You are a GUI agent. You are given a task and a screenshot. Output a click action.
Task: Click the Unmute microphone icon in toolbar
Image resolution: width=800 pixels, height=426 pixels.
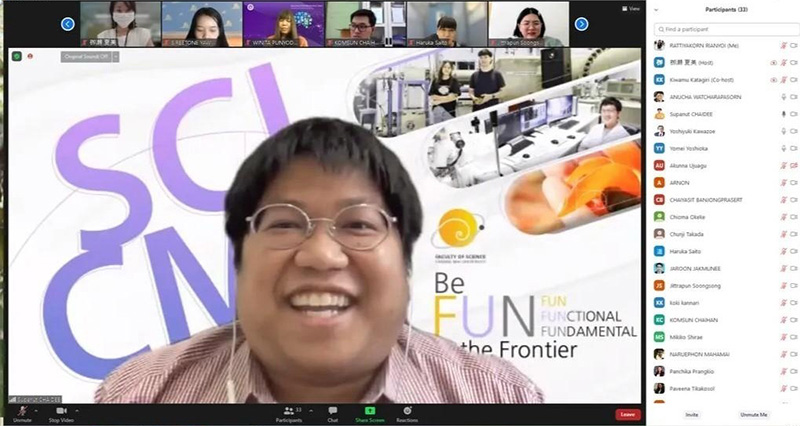(22, 411)
